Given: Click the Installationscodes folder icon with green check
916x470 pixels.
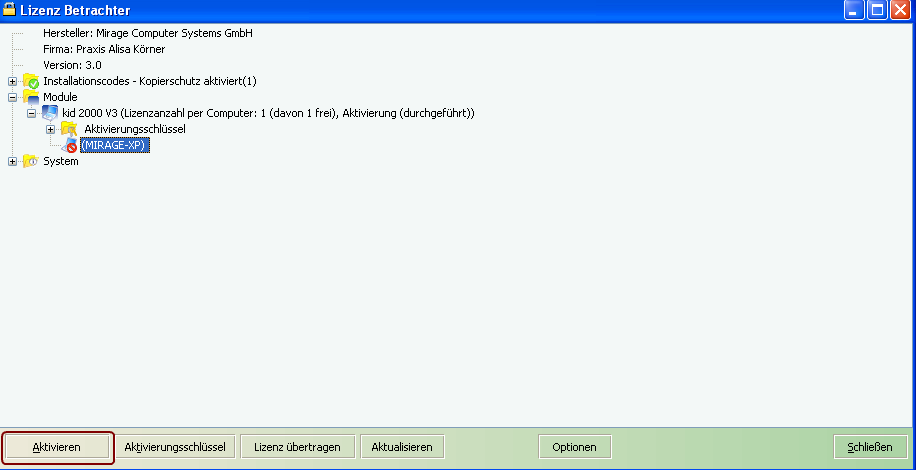Looking at the screenshot, I should click(x=31, y=81).
